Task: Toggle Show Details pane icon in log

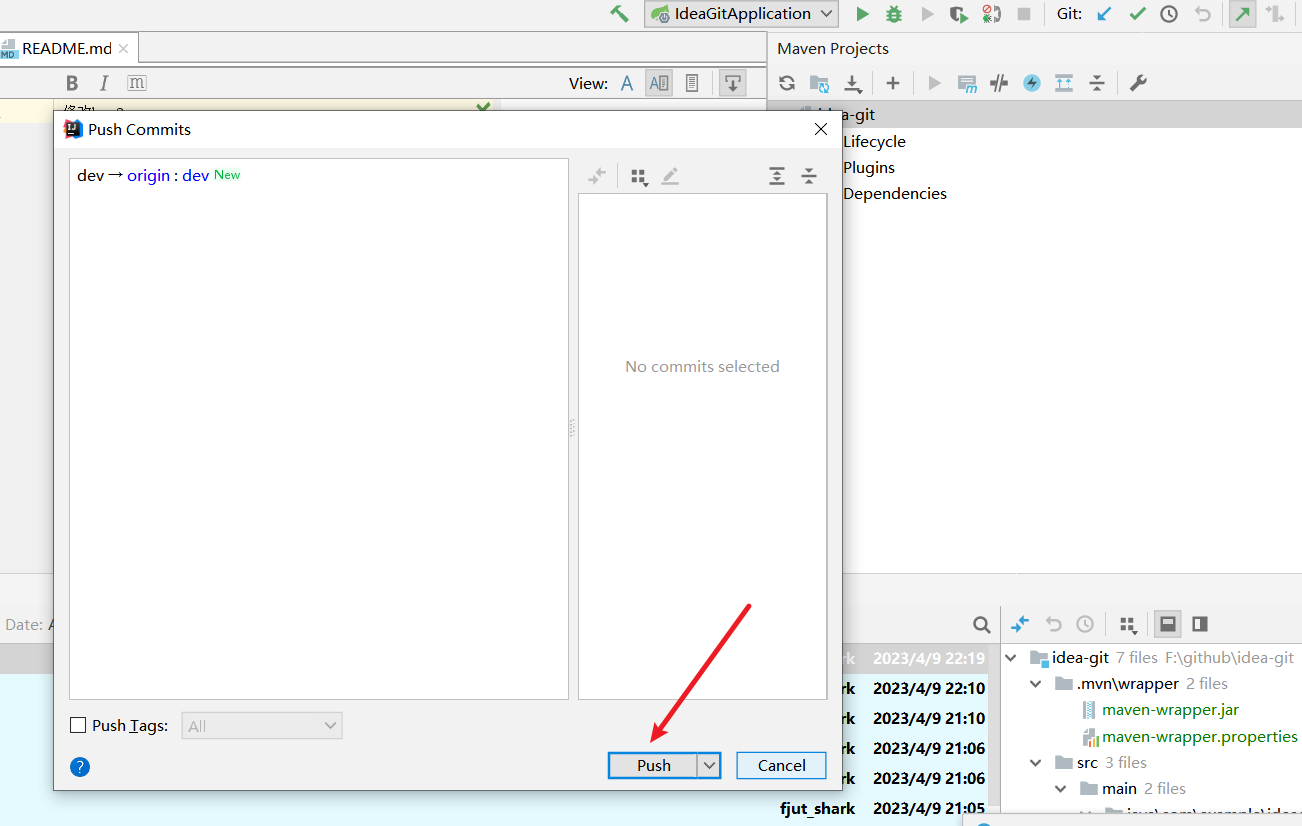Action: tap(1167, 624)
